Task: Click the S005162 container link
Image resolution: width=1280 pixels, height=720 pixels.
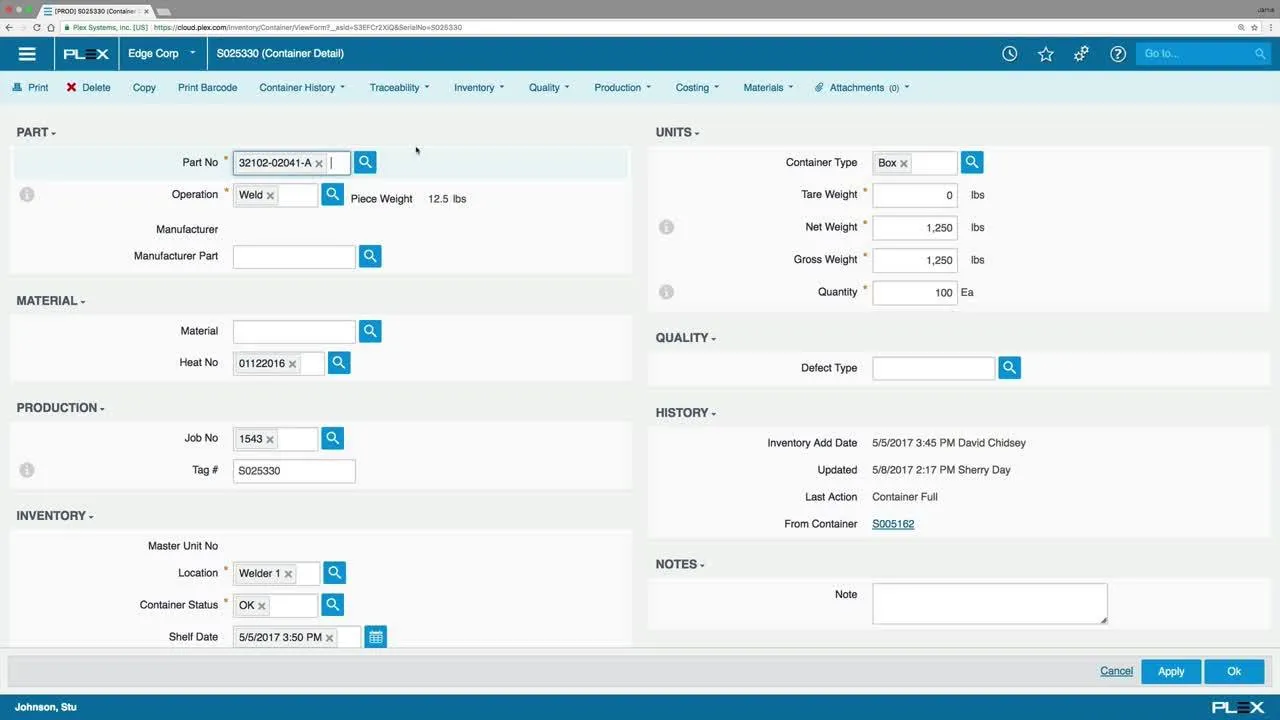Action: point(892,523)
